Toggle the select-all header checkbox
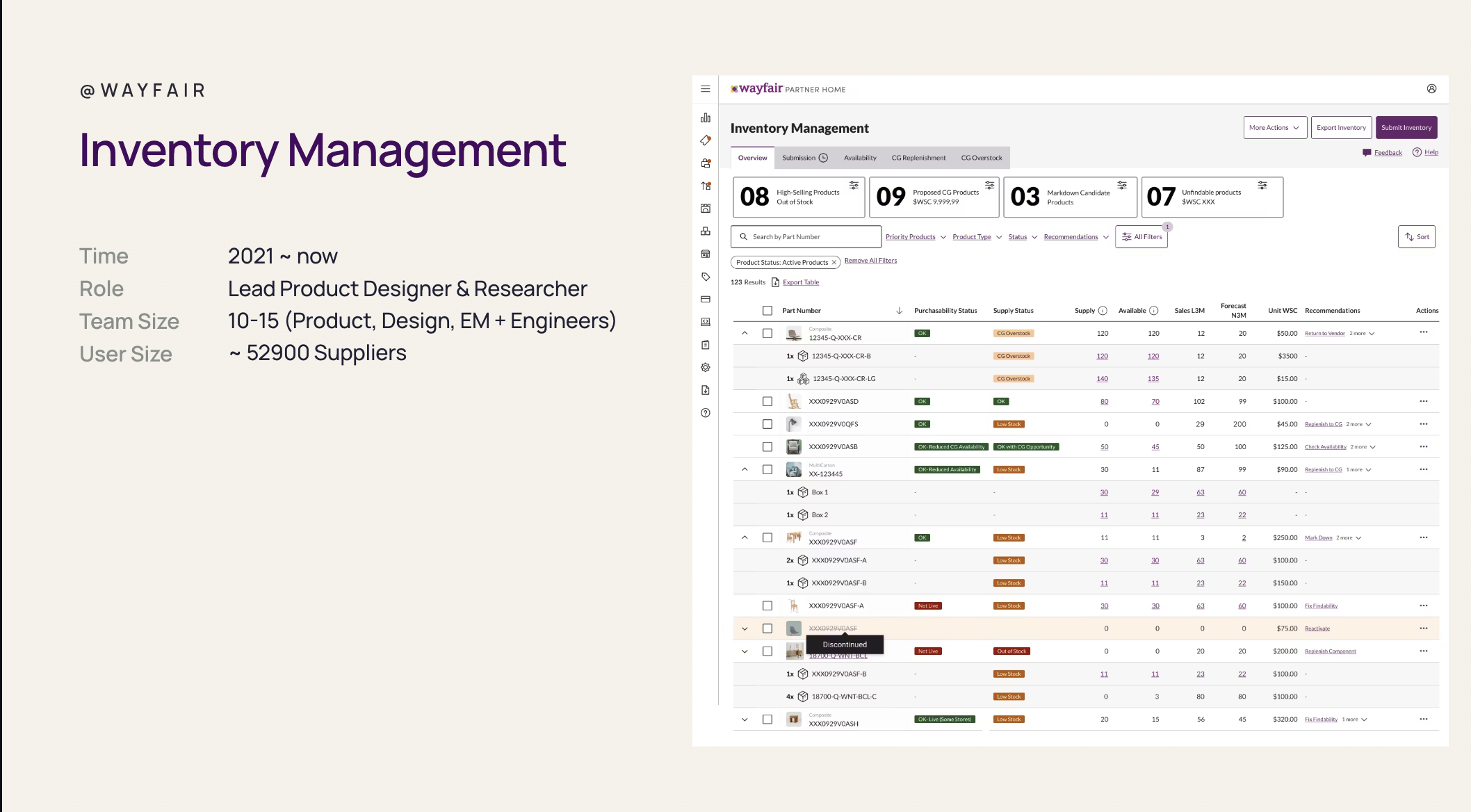Image resolution: width=1471 pixels, height=812 pixels. click(767, 311)
